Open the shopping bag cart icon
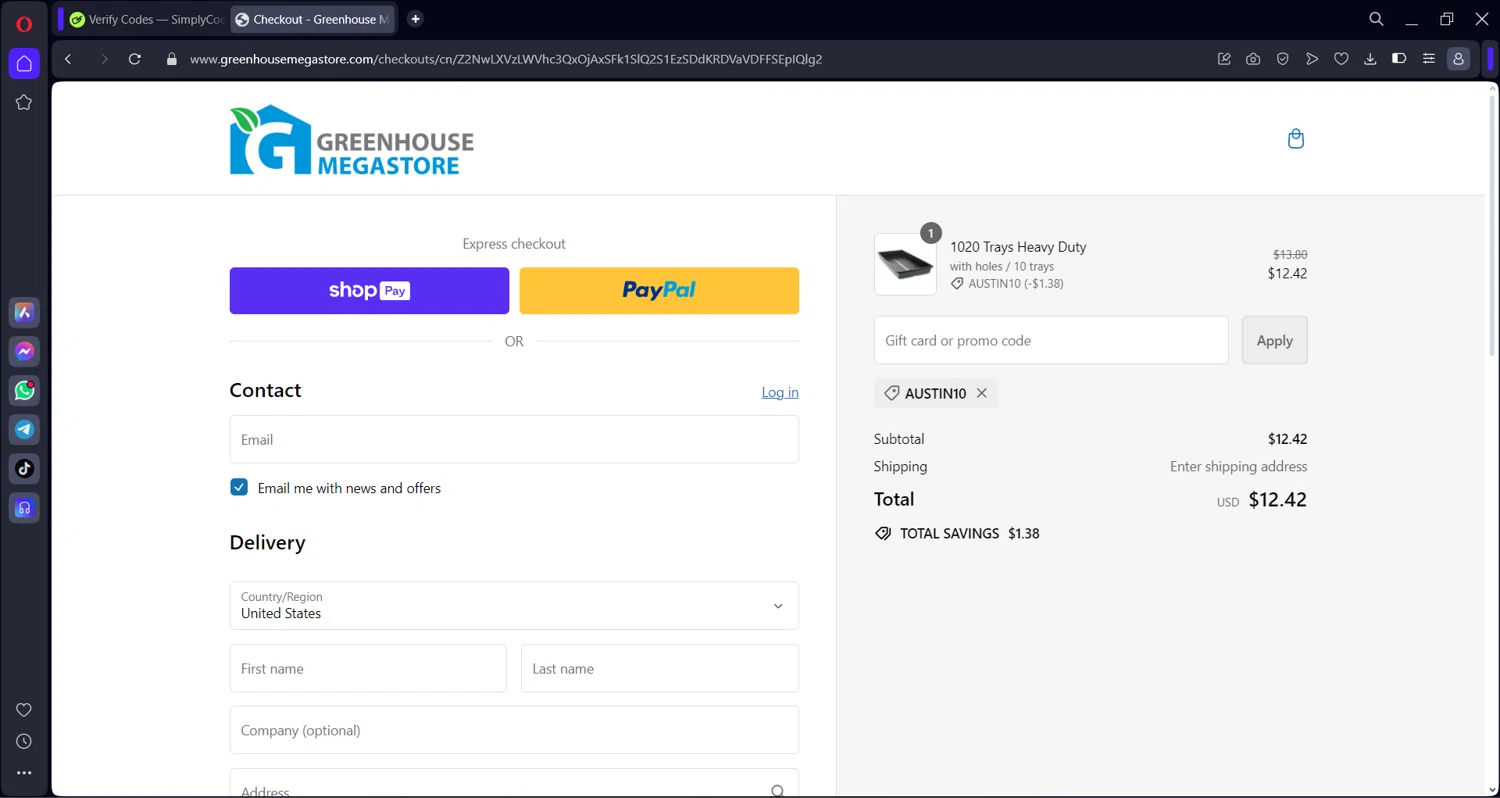This screenshot has height=798, width=1500. 1296,139
